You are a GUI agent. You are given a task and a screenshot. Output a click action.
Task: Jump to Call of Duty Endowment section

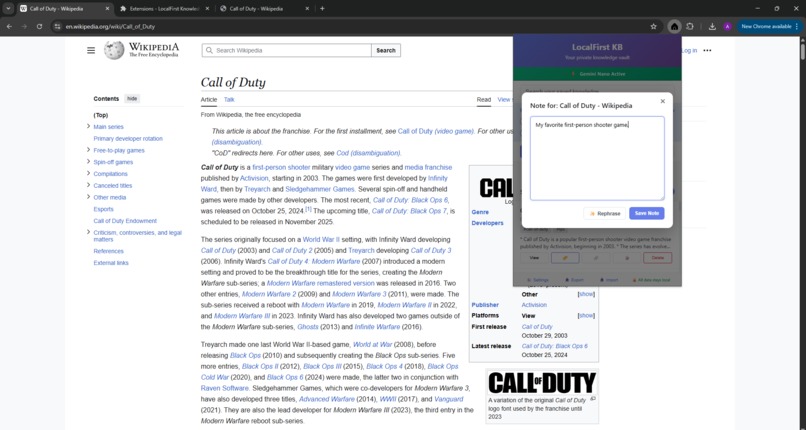(x=125, y=221)
